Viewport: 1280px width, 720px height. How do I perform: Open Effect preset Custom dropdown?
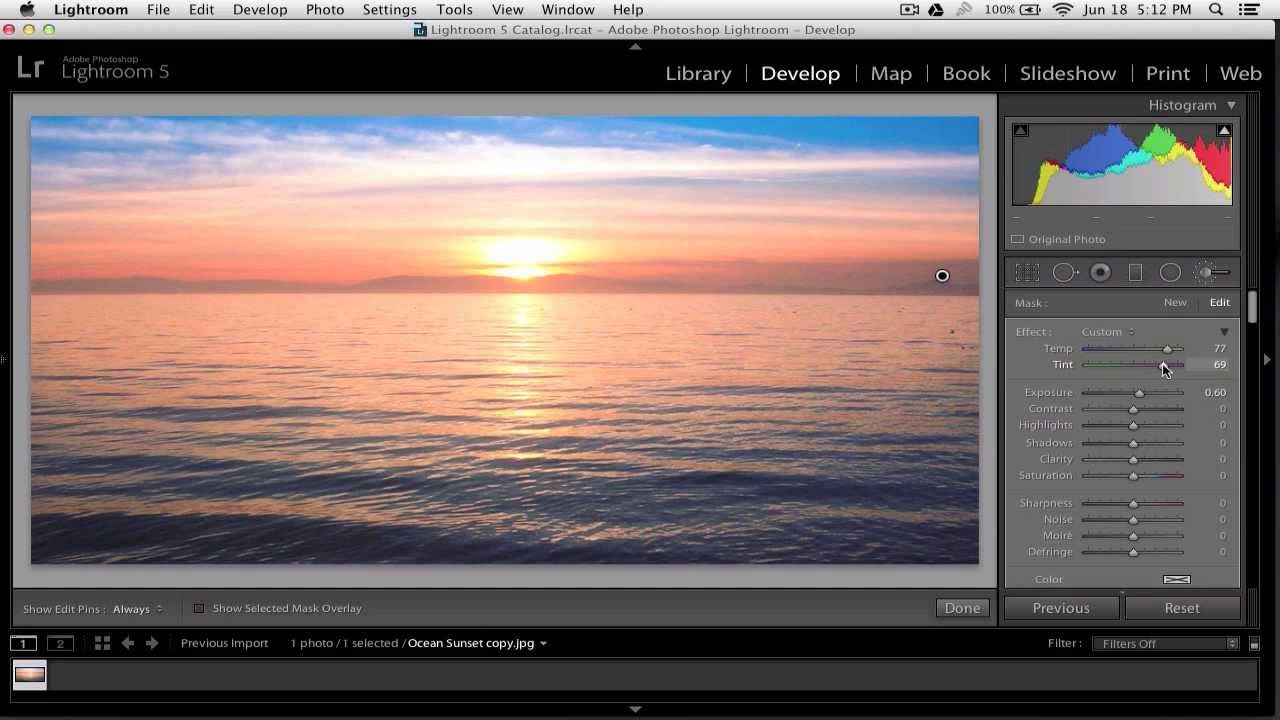pyautogui.click(x=1108, y=332)
